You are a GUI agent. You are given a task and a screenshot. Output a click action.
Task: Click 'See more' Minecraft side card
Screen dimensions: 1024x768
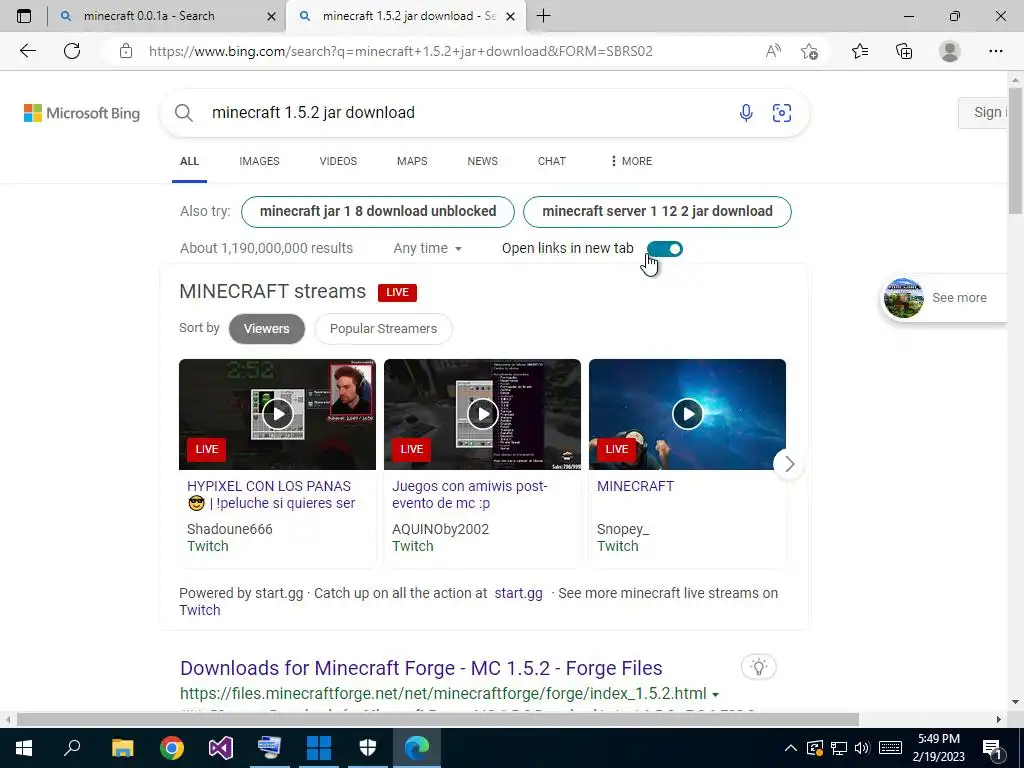[x=944, y=298]
